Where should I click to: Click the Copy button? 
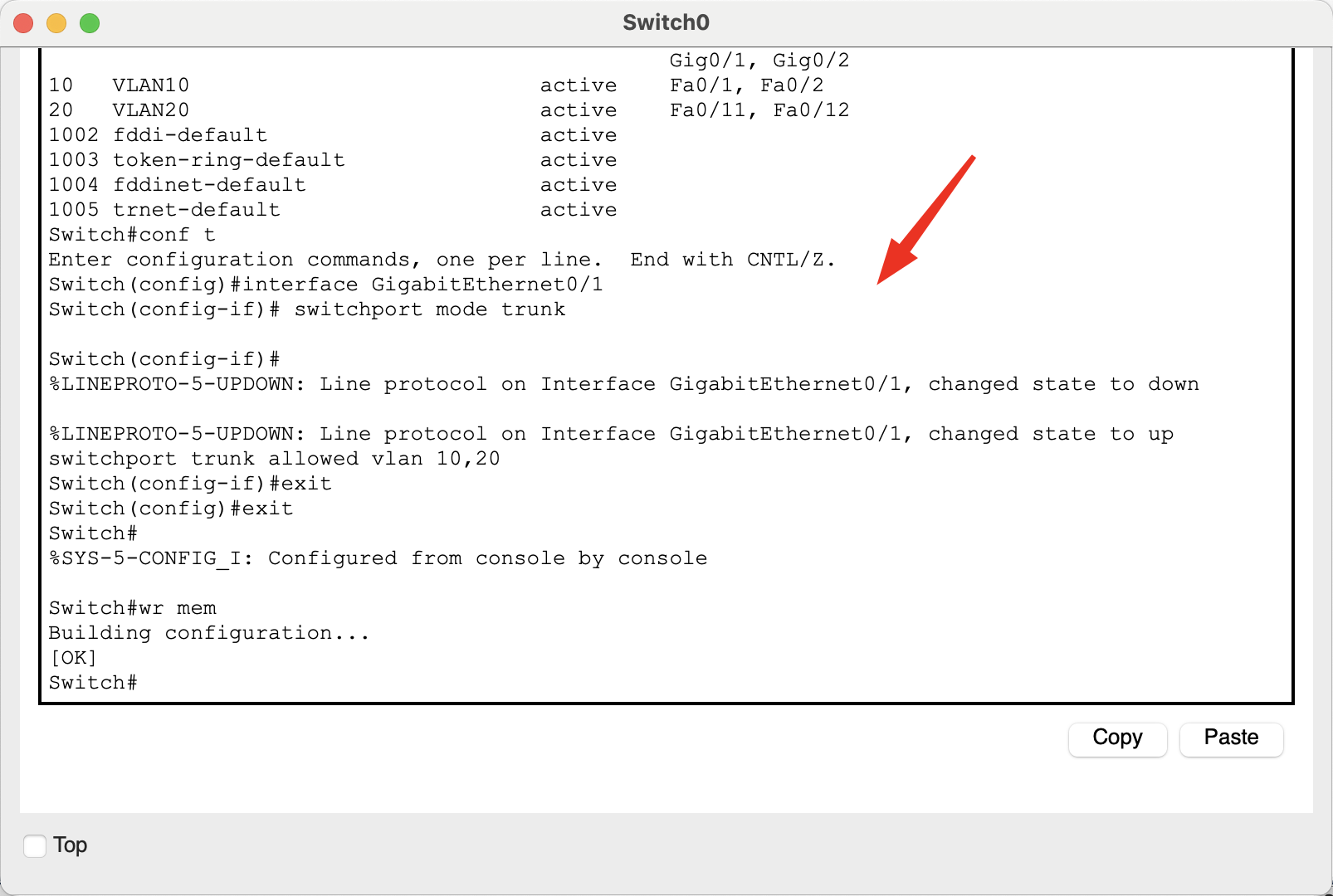click(1117, 738)
